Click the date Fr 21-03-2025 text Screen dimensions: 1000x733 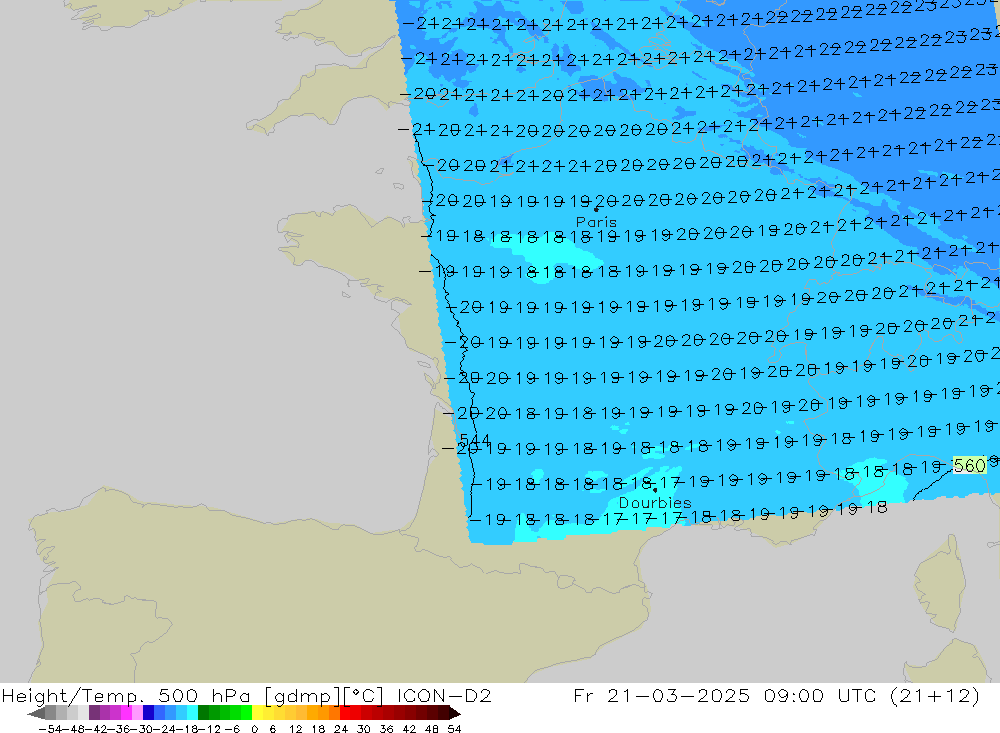tap(661, 695)
